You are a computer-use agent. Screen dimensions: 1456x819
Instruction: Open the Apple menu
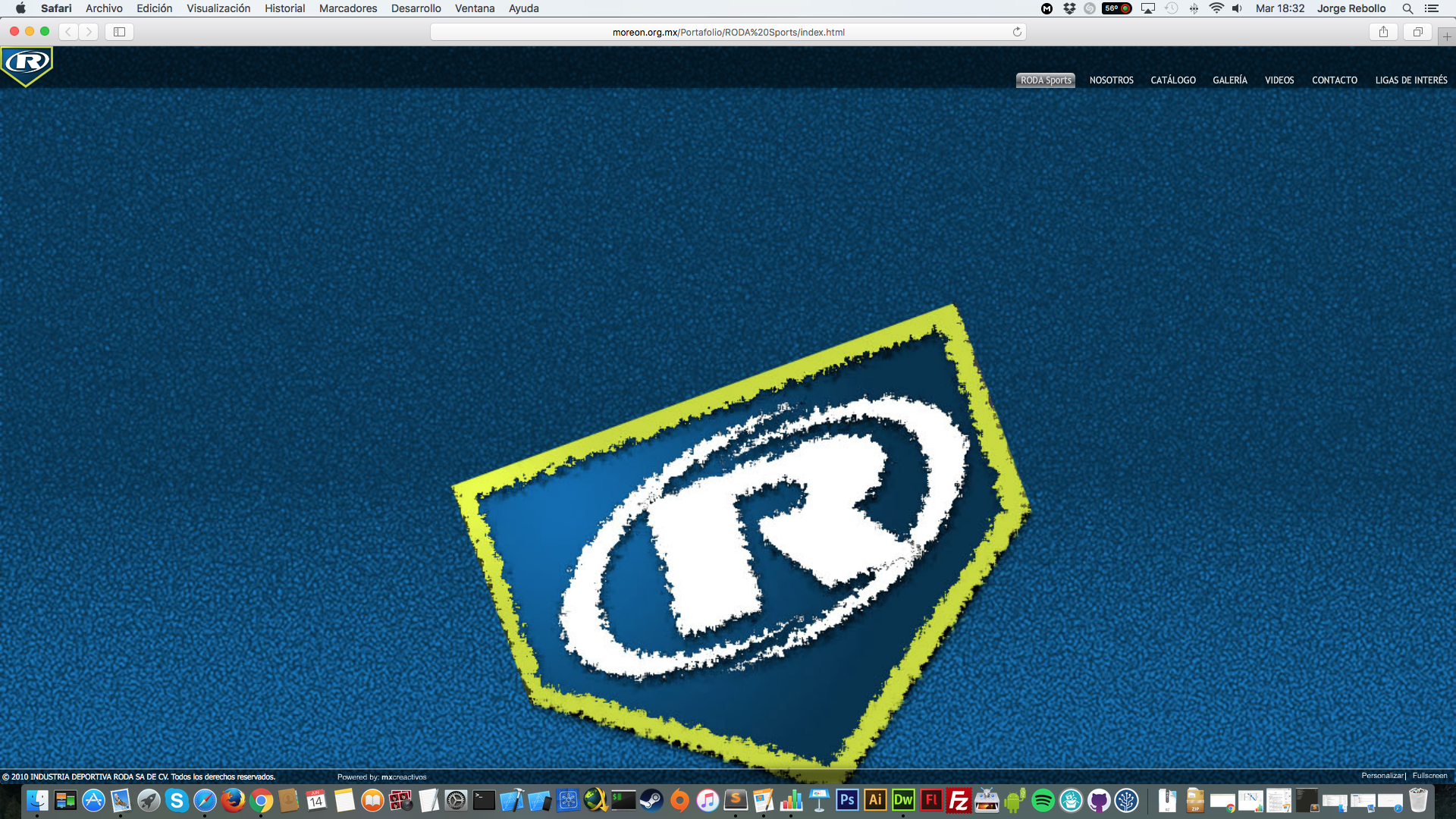(x=20, y=8)
